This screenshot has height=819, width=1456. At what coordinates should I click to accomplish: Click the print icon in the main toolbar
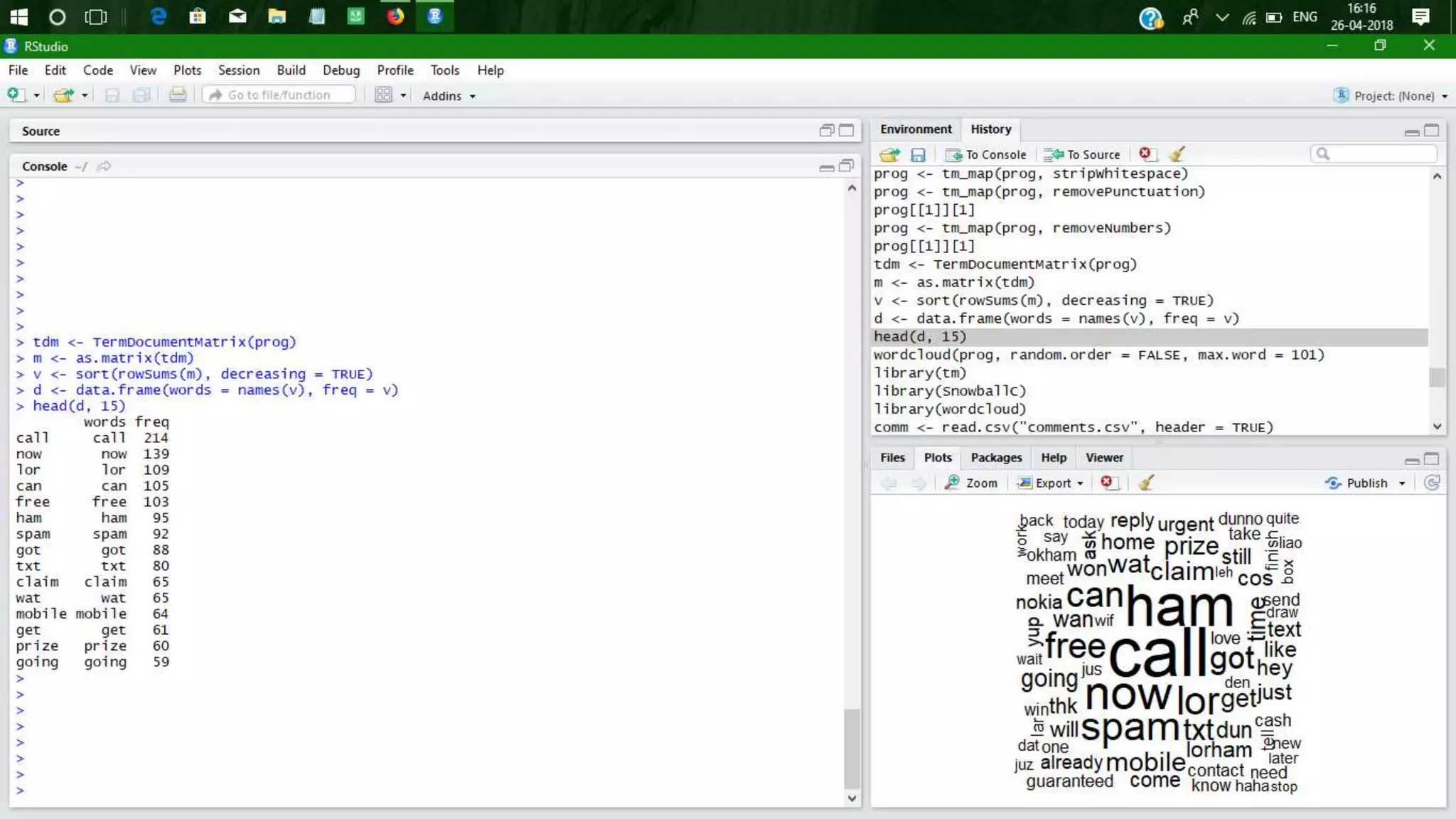[x=178, y=95]
